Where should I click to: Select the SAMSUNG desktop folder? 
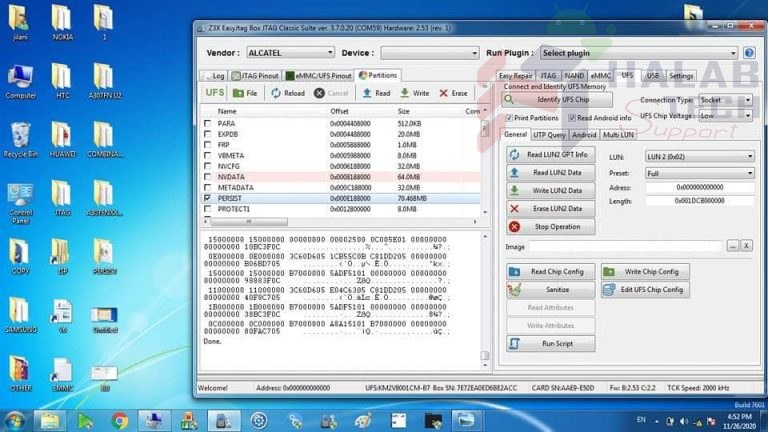(20, 316)
